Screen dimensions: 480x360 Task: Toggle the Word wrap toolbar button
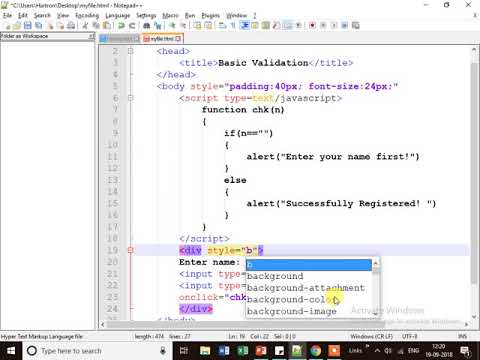click(x=223, y=25)
